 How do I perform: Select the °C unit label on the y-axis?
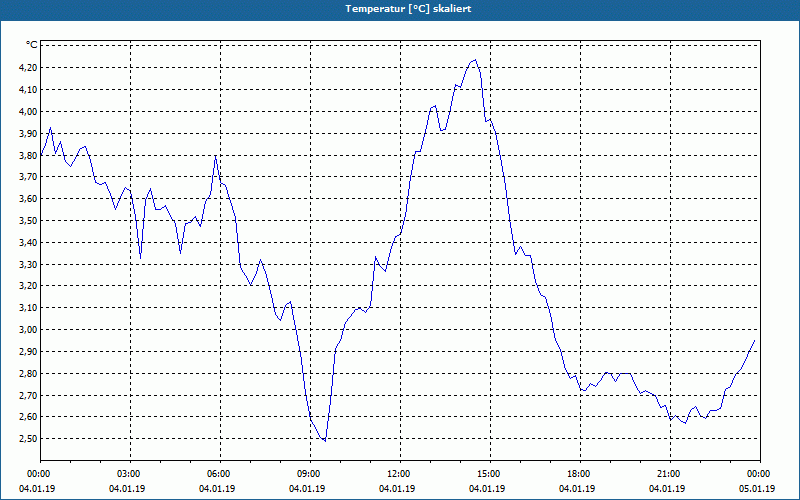click(32, 45)
